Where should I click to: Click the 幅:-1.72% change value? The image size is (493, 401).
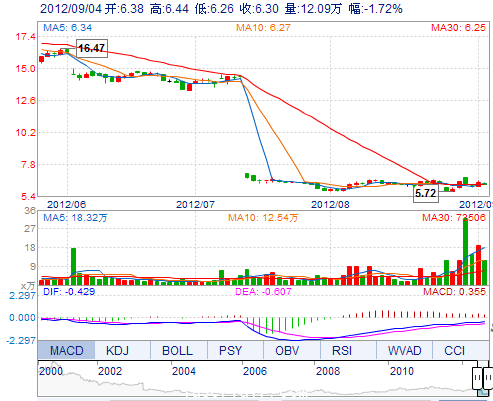[x=376, y=9]
